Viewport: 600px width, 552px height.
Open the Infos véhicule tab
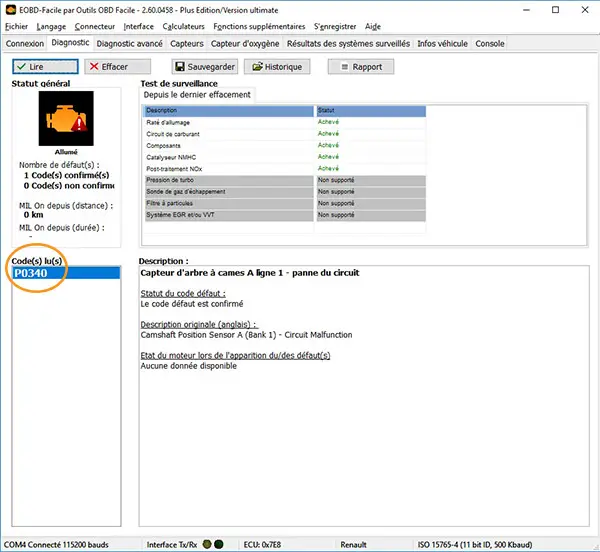coord(443,43)
